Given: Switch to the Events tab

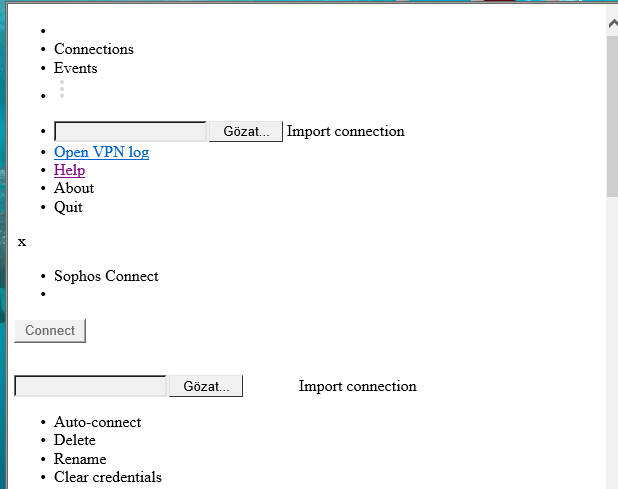Looking at the screenshot, I should tap(76, 68).
